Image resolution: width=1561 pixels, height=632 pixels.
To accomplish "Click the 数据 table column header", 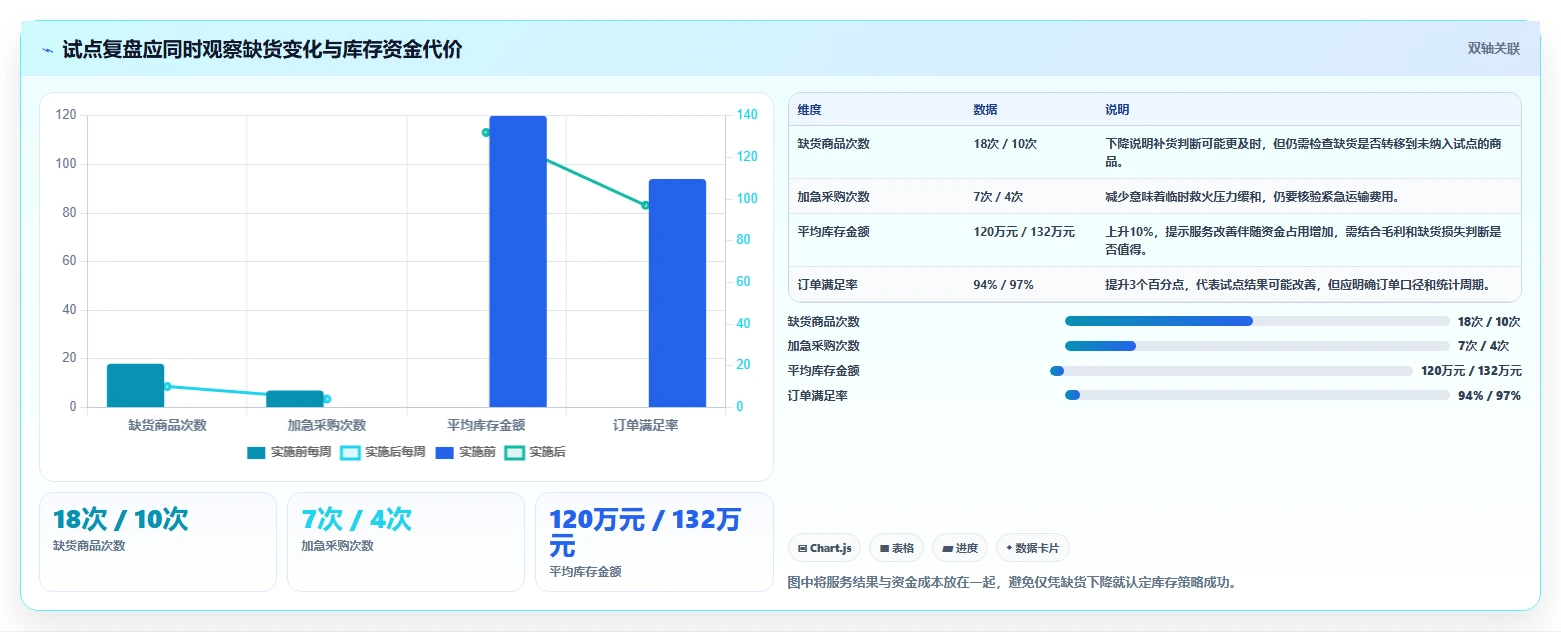I will (985, 110).
